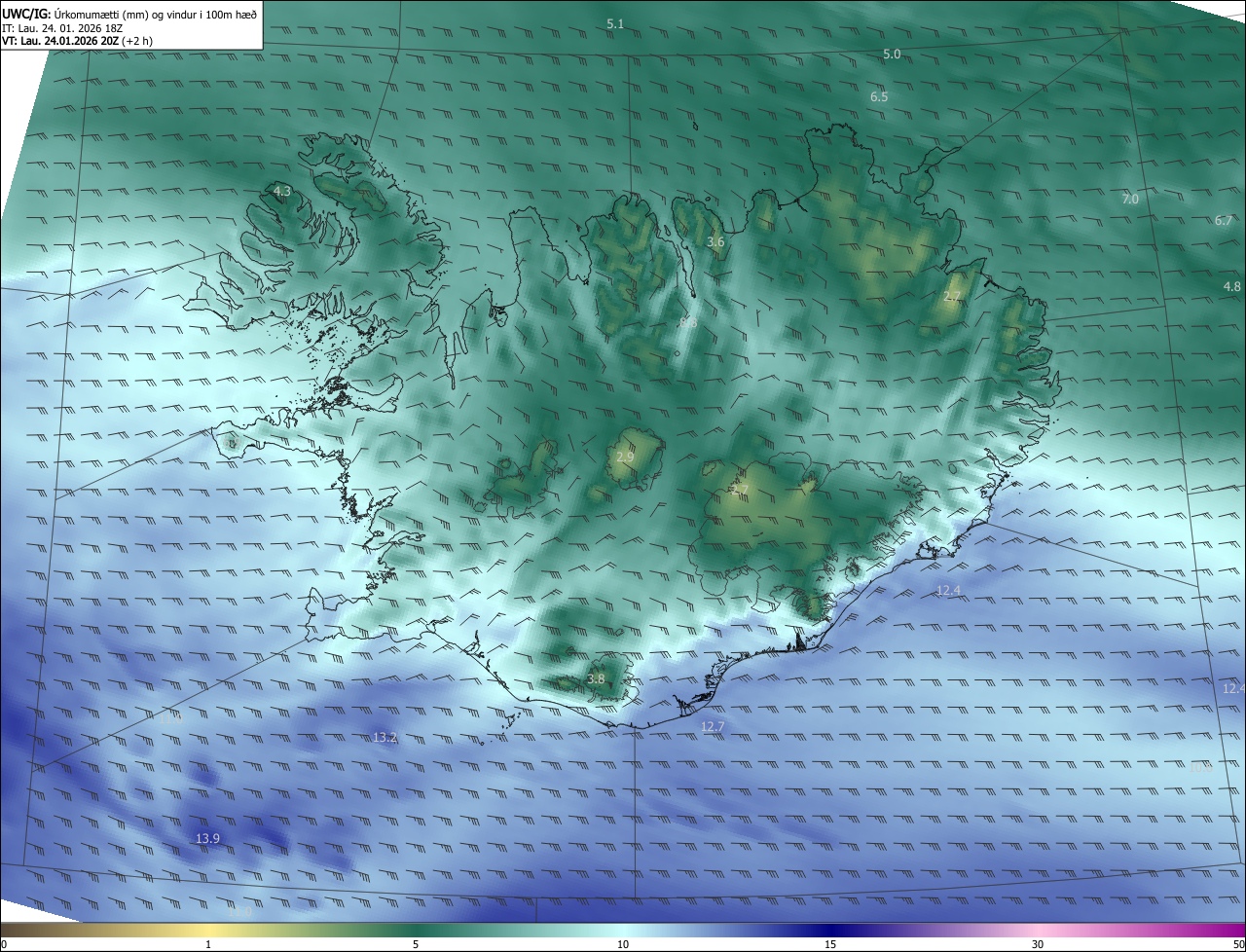Select the 'VT: Lau. 24.01.2026 20Z (+2 h)' line
The image size is (1246, 952).
click(77, 41)
